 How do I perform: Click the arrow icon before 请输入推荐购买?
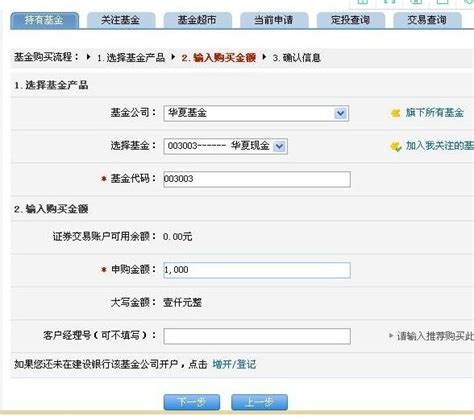point(391,336)
